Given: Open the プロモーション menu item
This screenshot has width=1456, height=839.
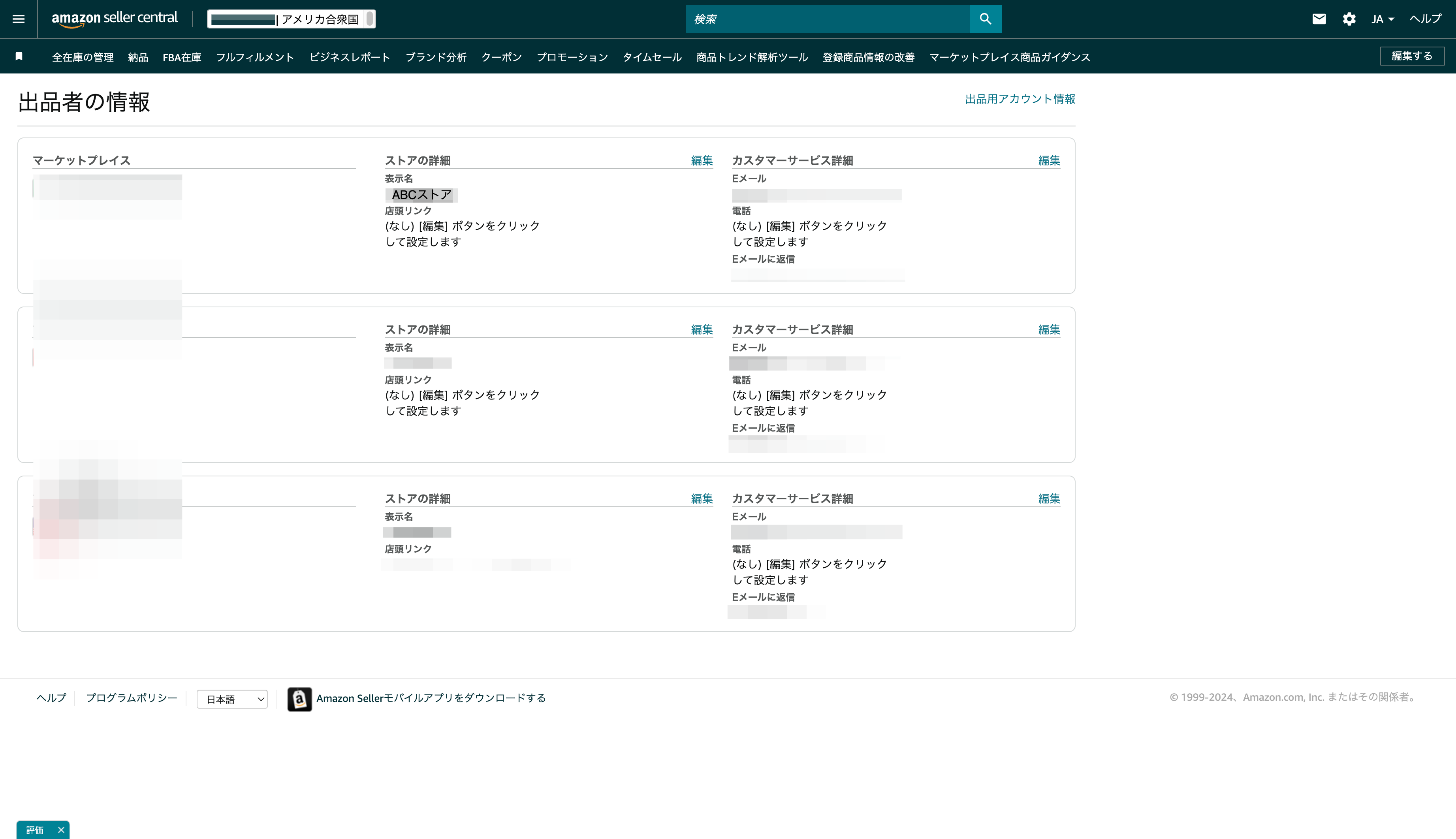Looking at the screenshot, I should (x=572, y=57).
